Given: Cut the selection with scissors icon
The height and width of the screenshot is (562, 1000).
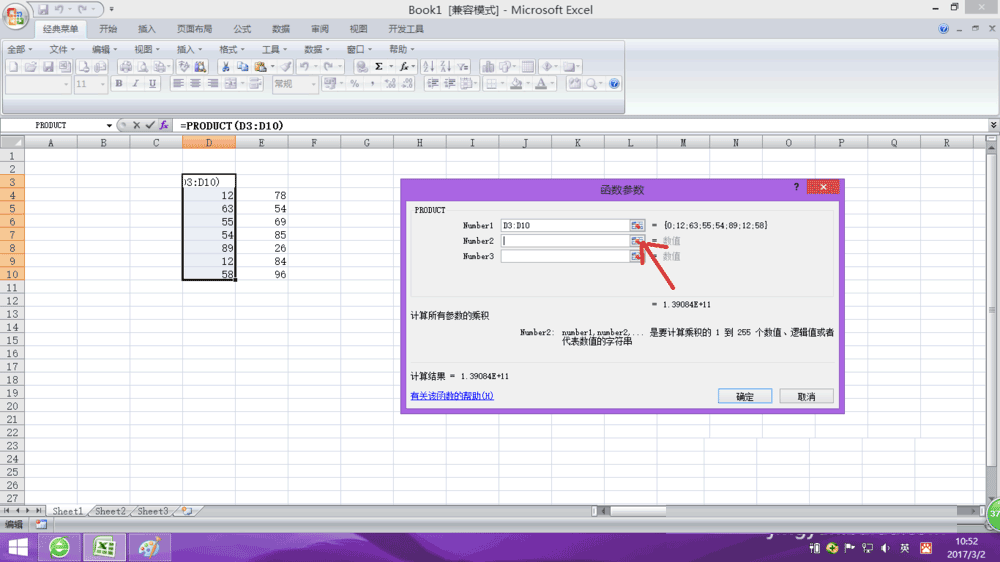Looking at the screenshot, I should (225, 66).
